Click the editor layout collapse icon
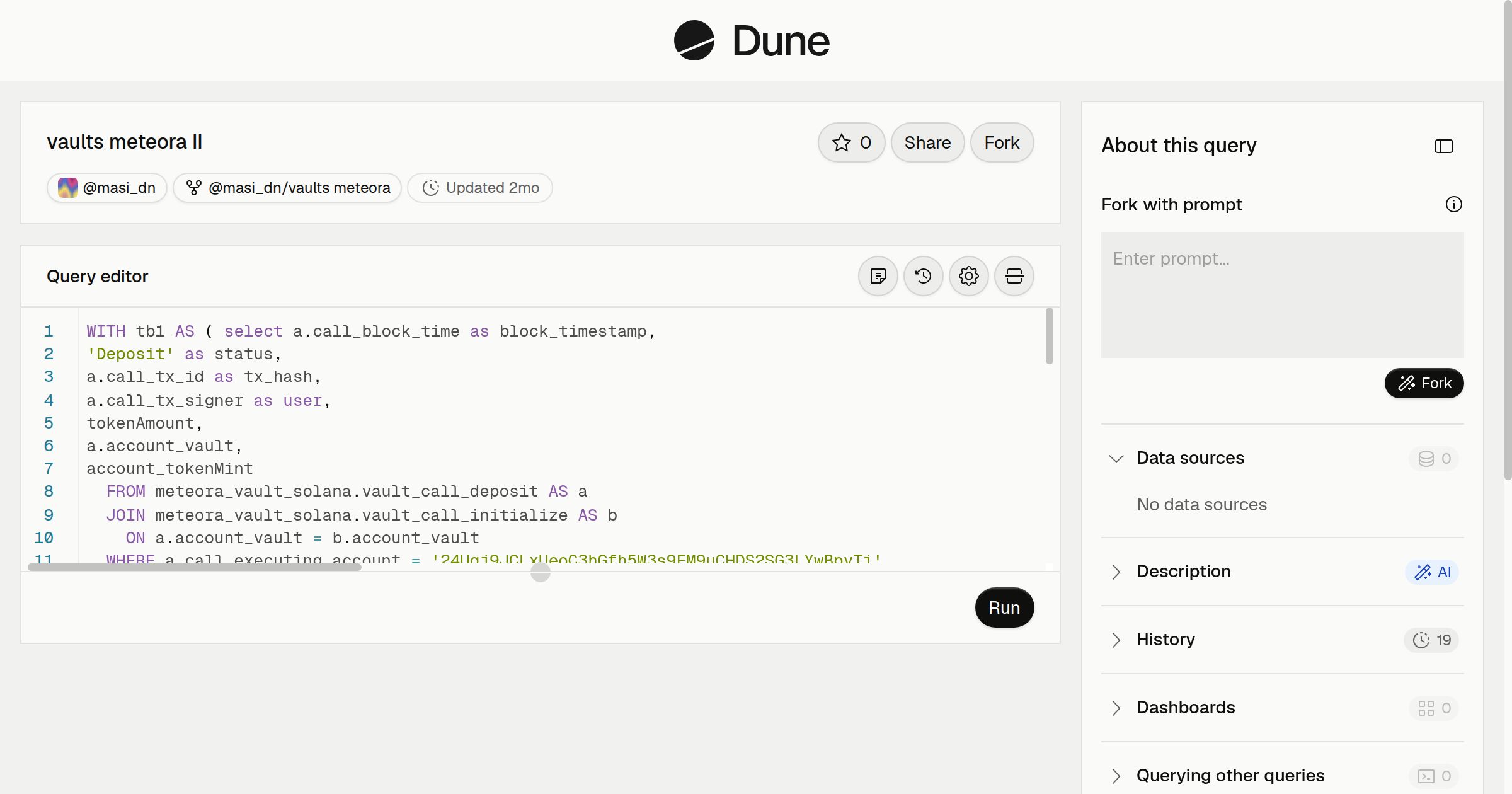Image resolution: width=1512 pixels, height=794 pixels. pyautogui.click(x=1014, y=276)
